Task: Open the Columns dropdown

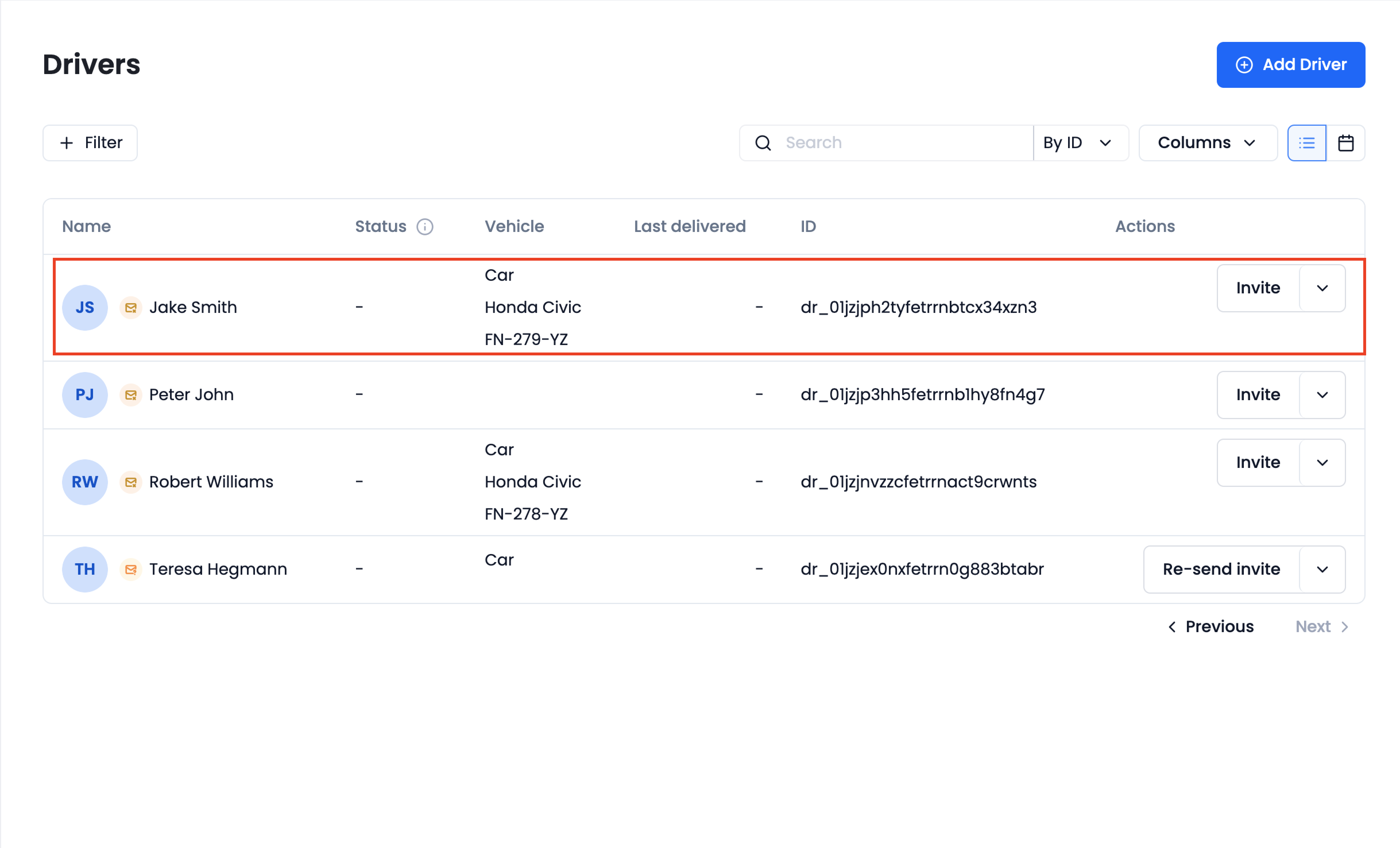Action: tap(1208, 143)
